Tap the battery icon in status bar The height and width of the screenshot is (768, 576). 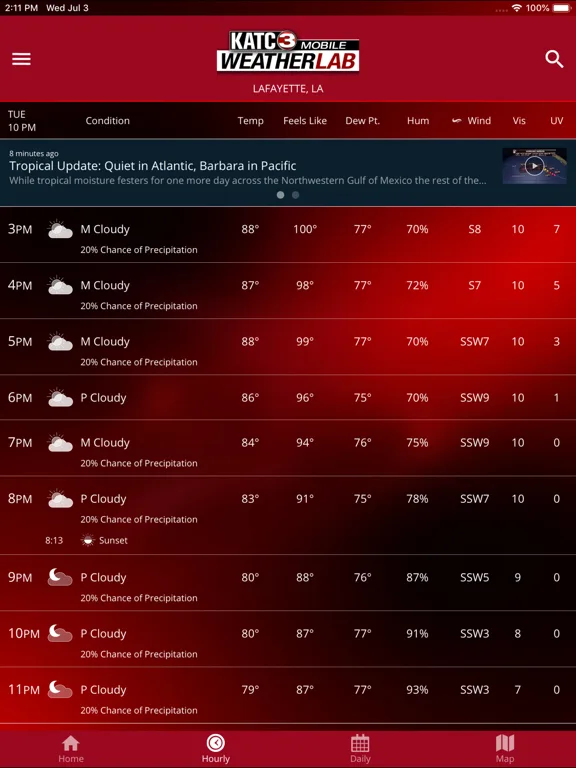click(x=562, y=8)
